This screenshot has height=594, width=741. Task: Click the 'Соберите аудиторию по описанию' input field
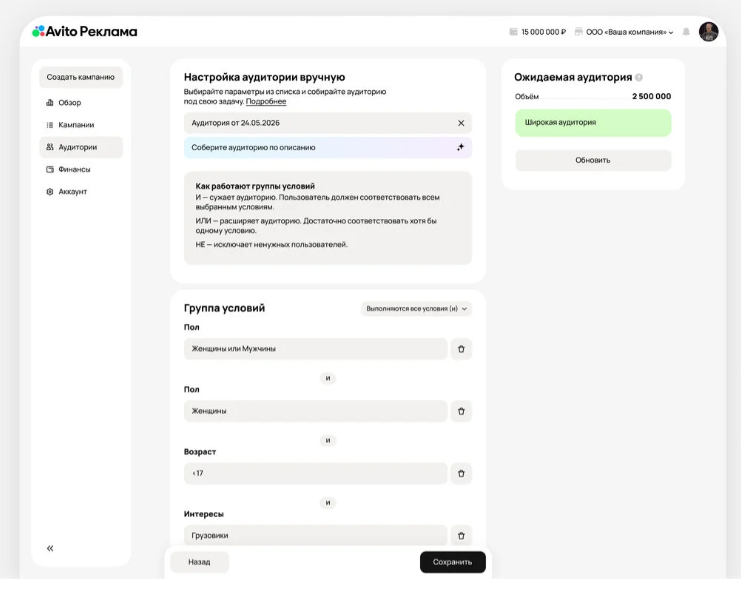pos(315,147)
